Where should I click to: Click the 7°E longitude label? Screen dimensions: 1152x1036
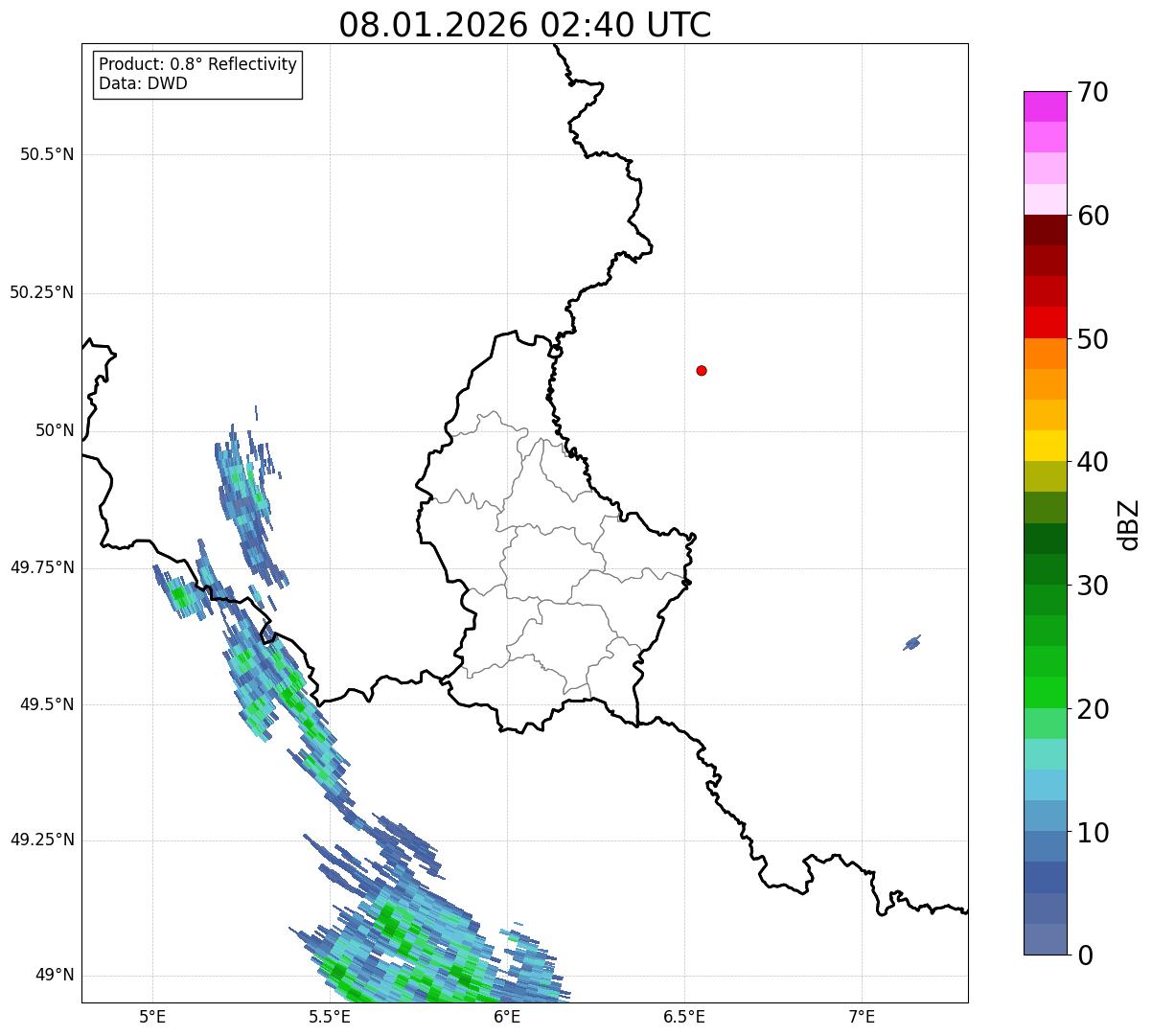click(862, 1016)
